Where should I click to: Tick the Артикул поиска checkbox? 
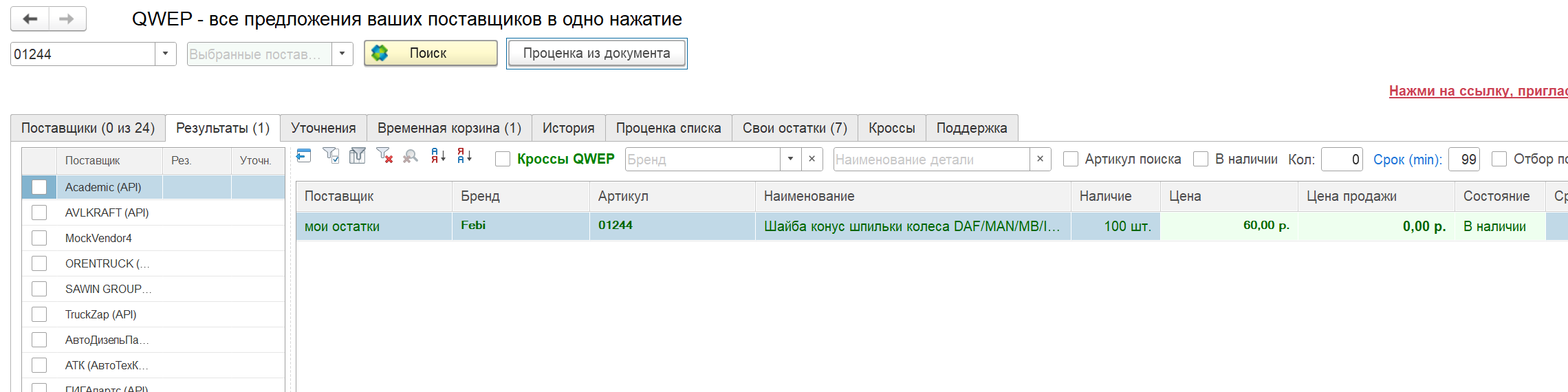1071,159
